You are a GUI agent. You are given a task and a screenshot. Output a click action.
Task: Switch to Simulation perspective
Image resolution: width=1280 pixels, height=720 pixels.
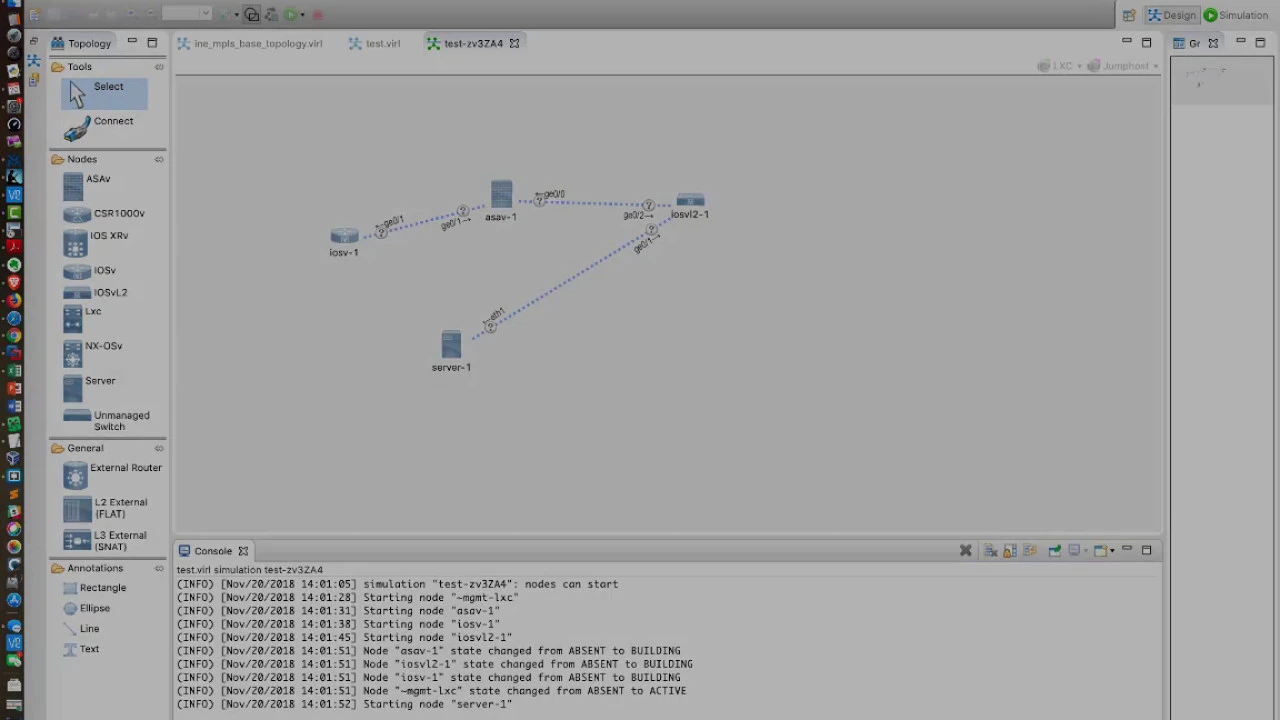click(1236, 15)
